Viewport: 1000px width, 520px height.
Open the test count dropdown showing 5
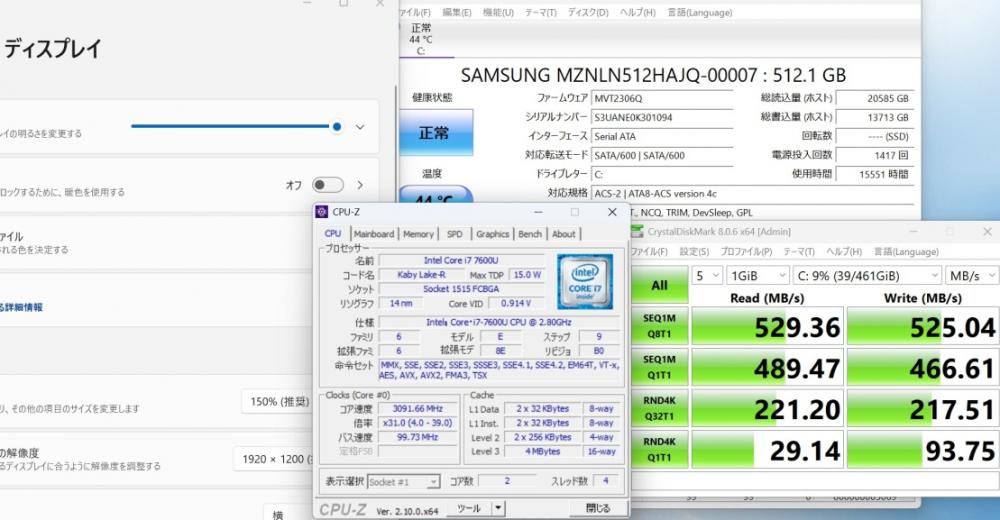click(x=707, y=276)
